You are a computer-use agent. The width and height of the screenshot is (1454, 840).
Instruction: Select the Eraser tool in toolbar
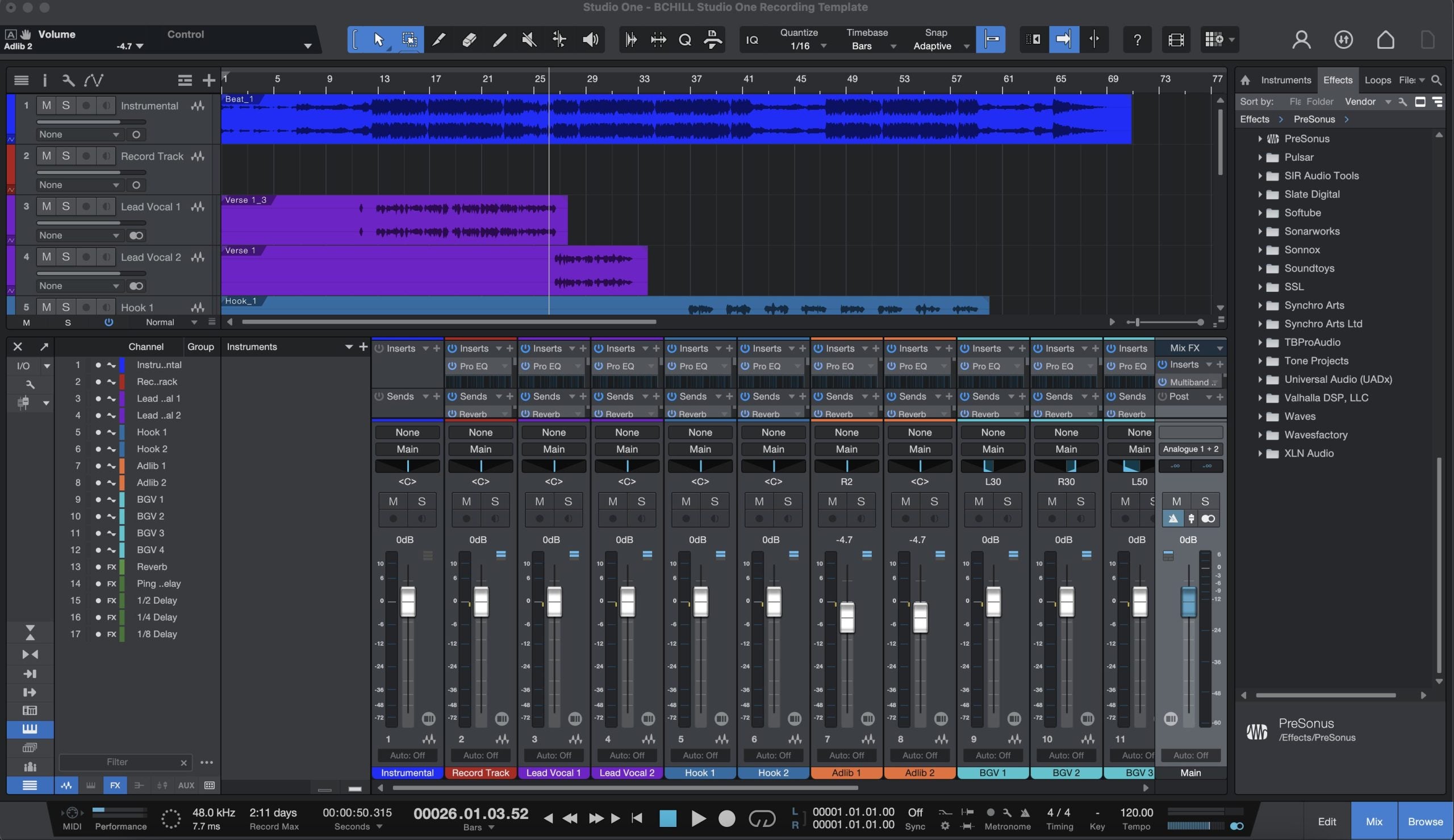tap(470, 40)
